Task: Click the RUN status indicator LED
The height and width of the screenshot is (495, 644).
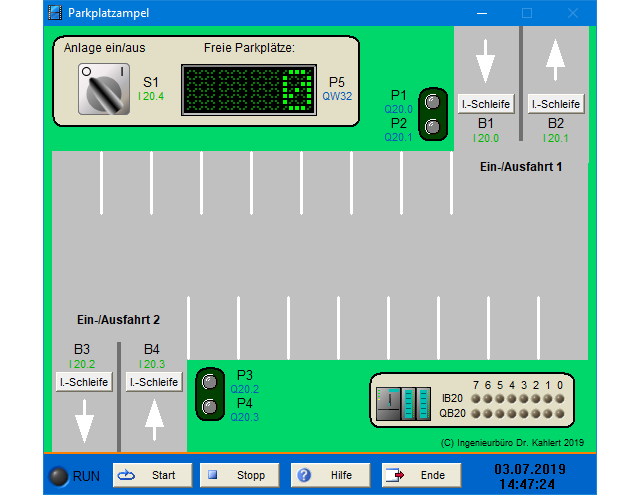Action: [59, 476]
